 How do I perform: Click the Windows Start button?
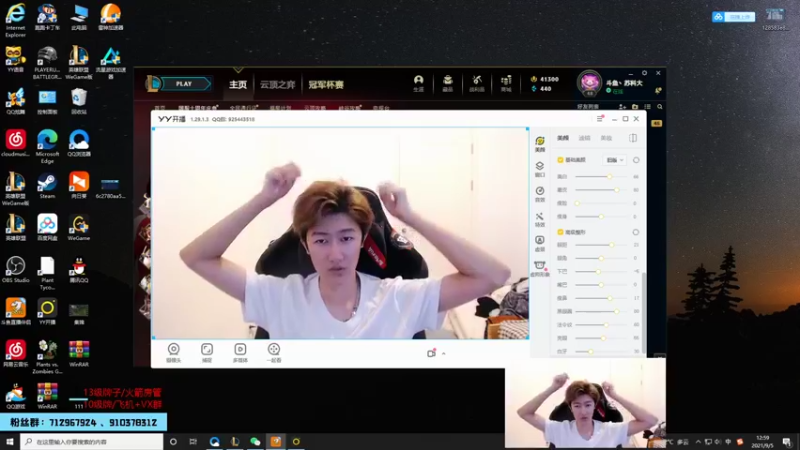pyautogui.click(x=10, y=441)
